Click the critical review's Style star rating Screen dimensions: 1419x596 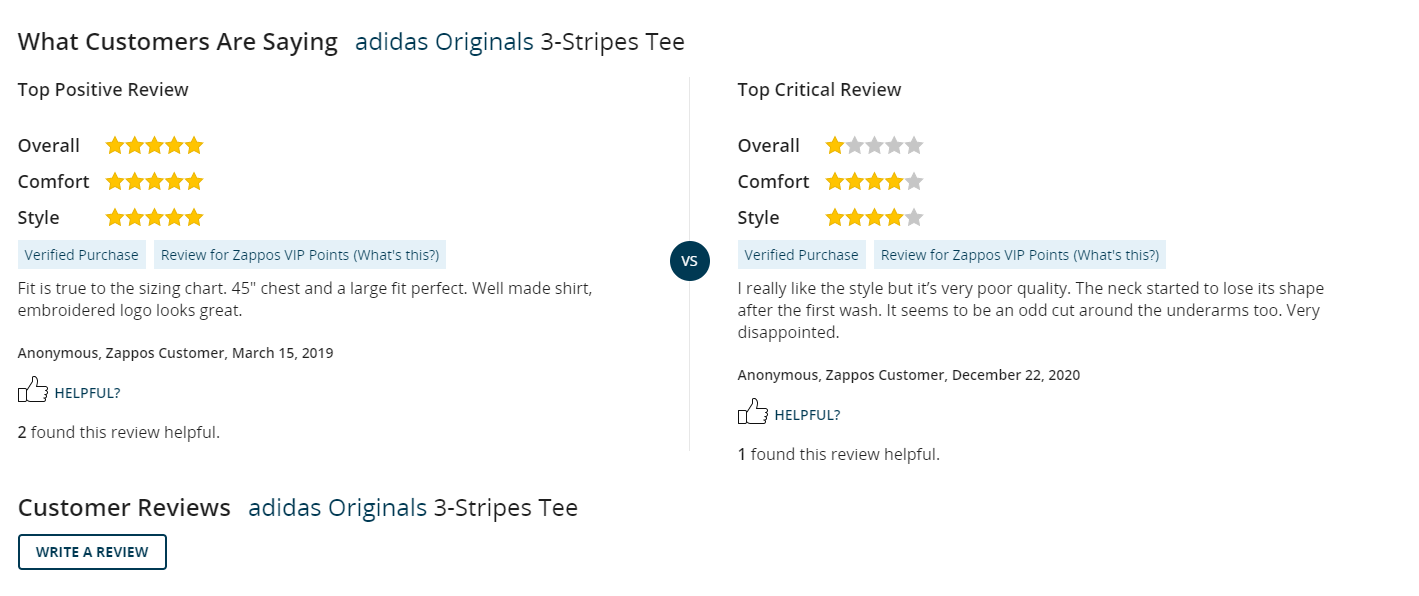click(874, 218)
